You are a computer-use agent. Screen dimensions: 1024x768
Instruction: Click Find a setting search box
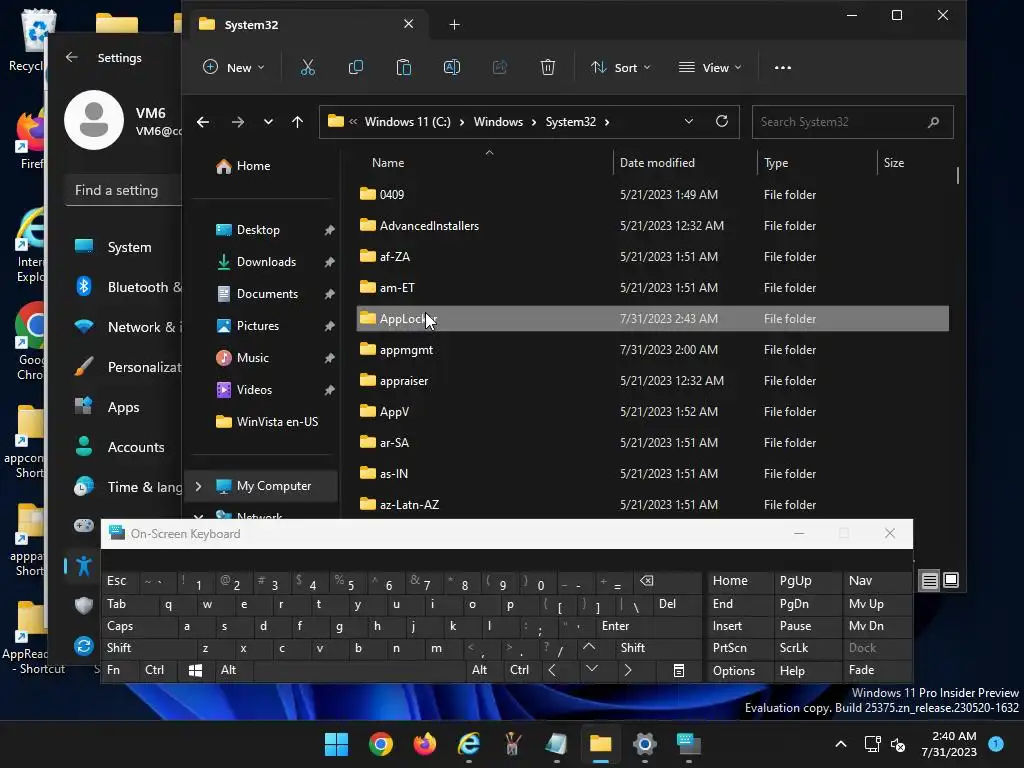tap(123, 190)
